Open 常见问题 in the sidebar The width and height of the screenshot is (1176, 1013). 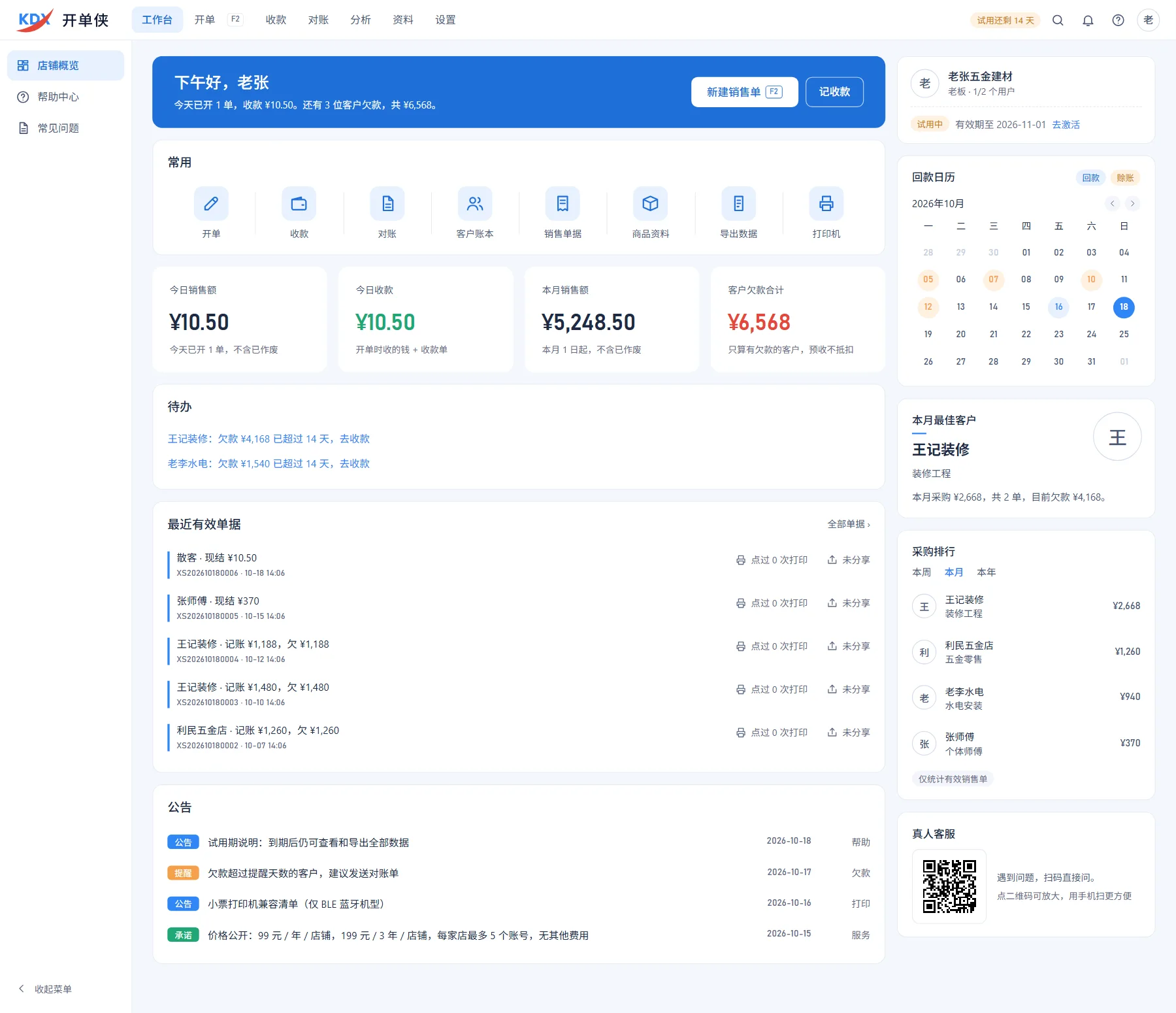[65, 128]
